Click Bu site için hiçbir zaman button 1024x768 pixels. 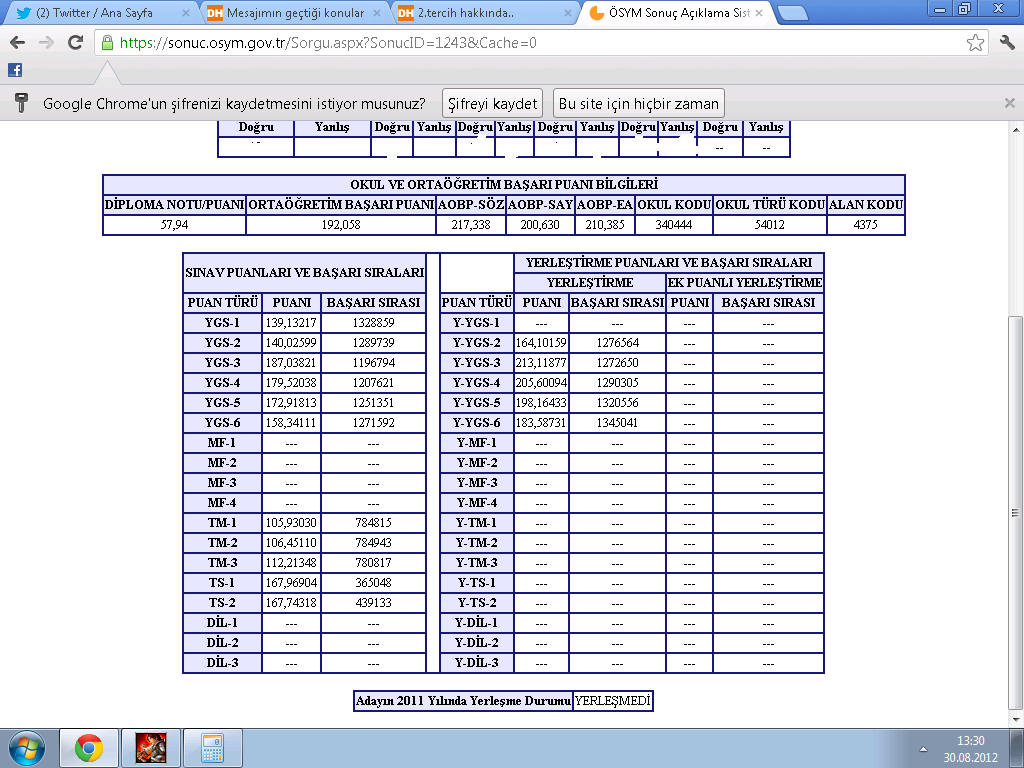point(639,103)
